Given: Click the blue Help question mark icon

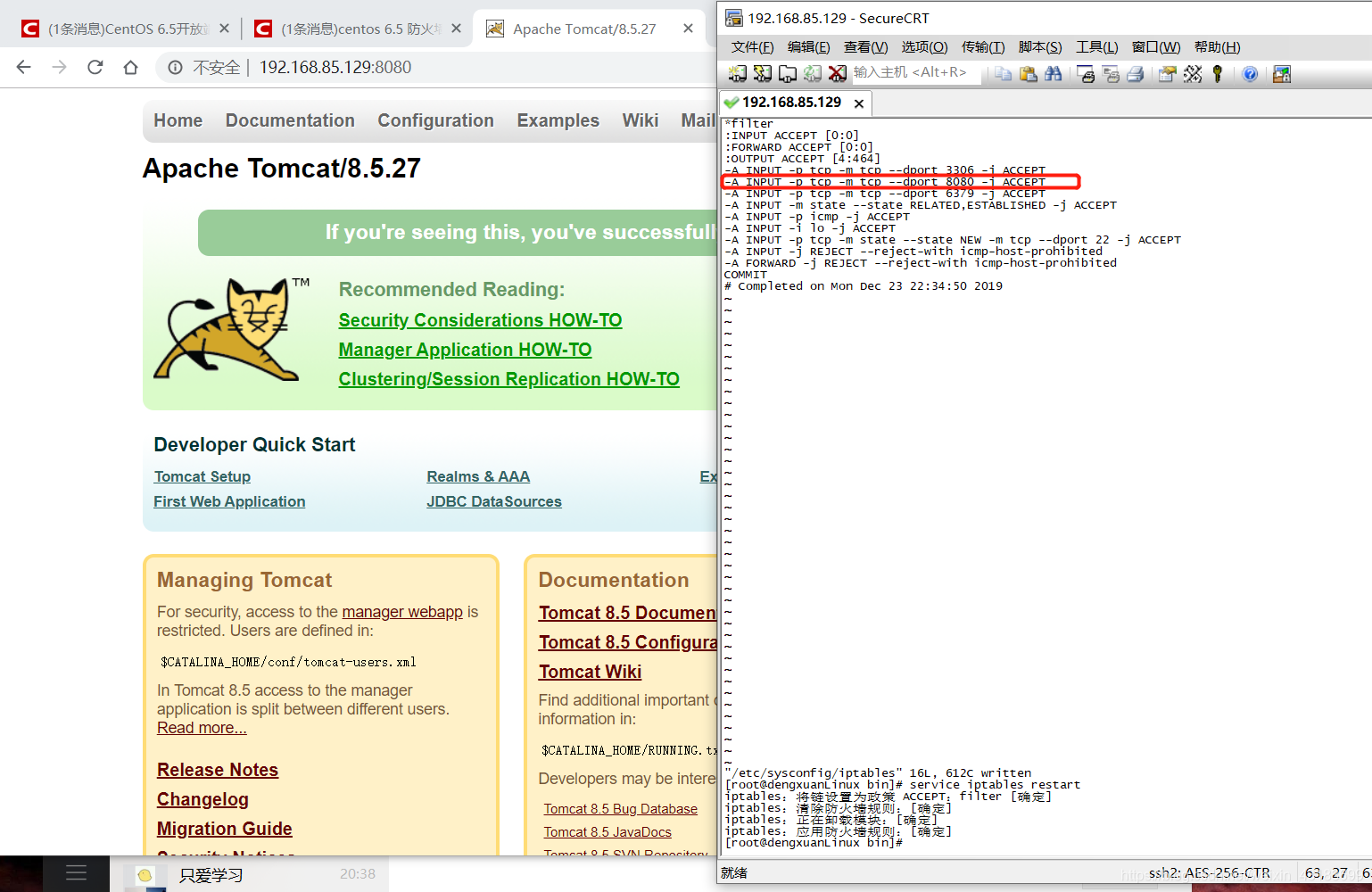Looking at the screenshot, I should pyautogui.click(x=1250, y=74).
